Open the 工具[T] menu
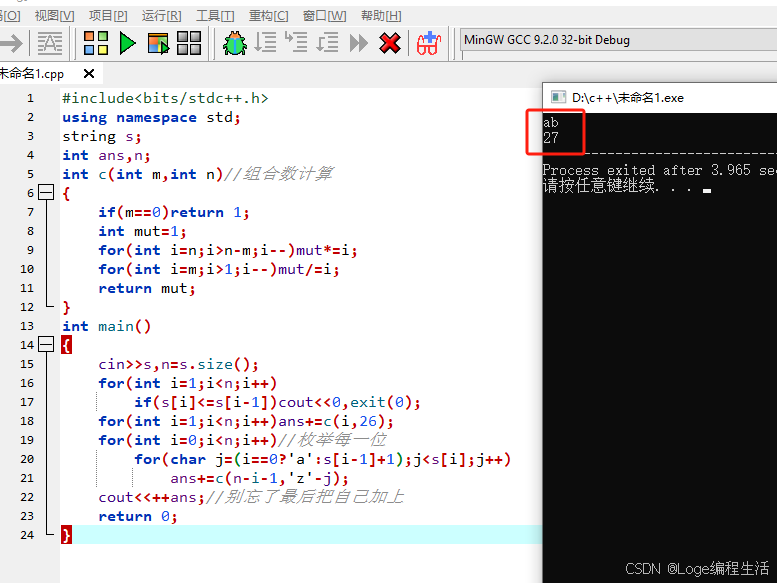 215,16
